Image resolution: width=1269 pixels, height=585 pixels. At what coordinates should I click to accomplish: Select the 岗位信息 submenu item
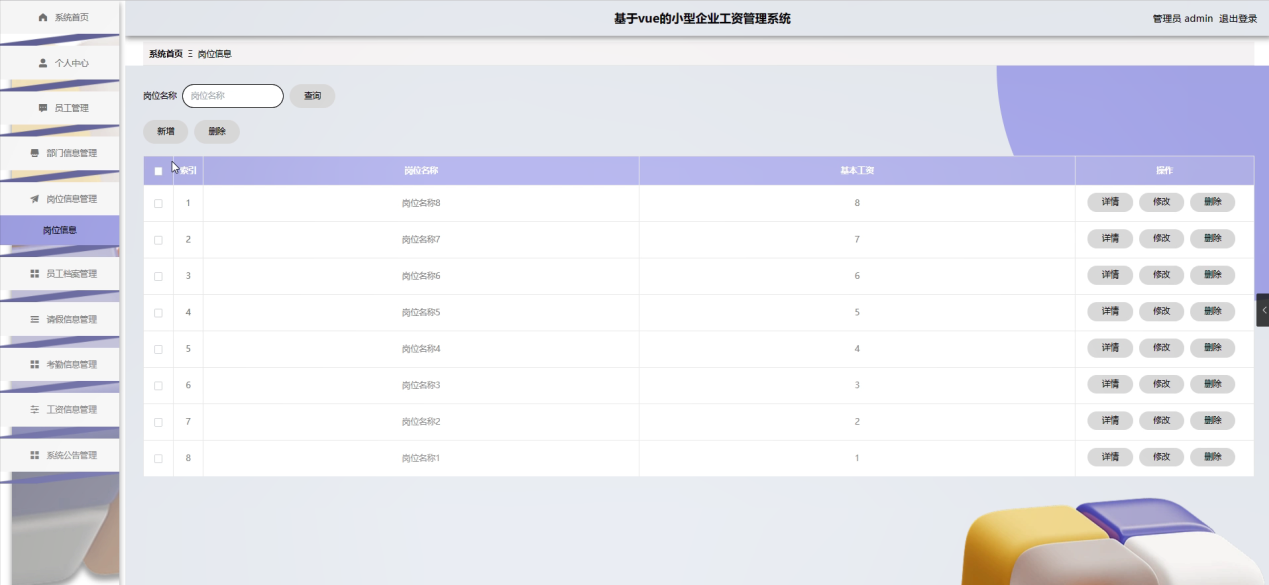coord(60,230)
